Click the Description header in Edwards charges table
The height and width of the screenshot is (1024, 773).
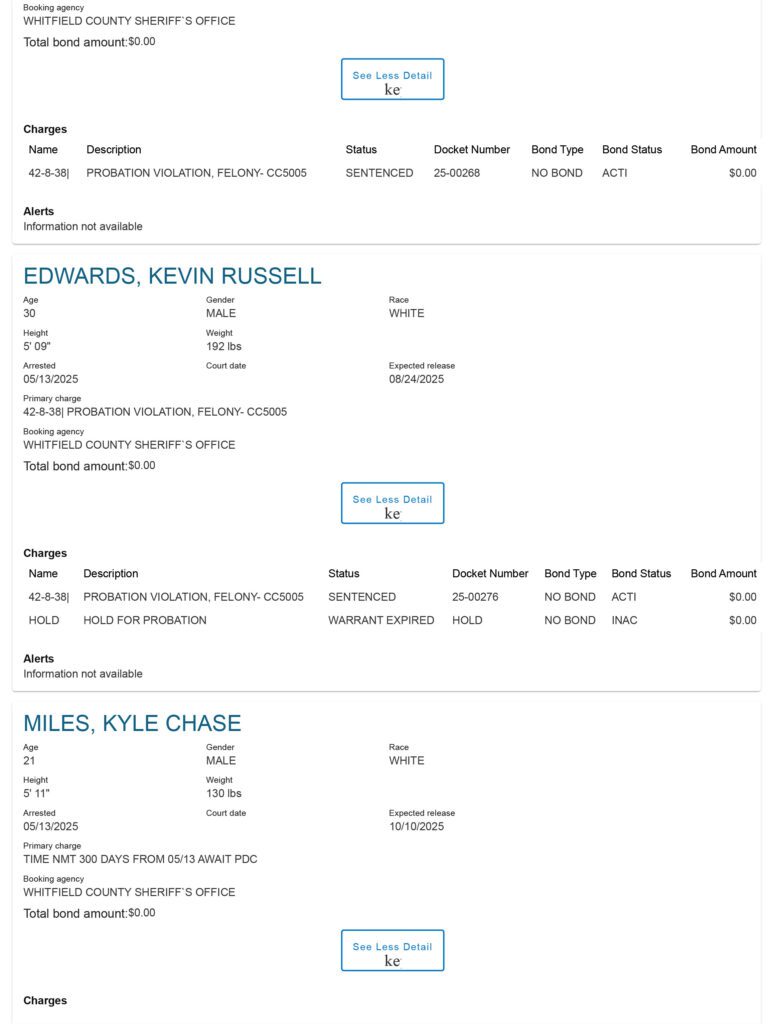point(110,573)
